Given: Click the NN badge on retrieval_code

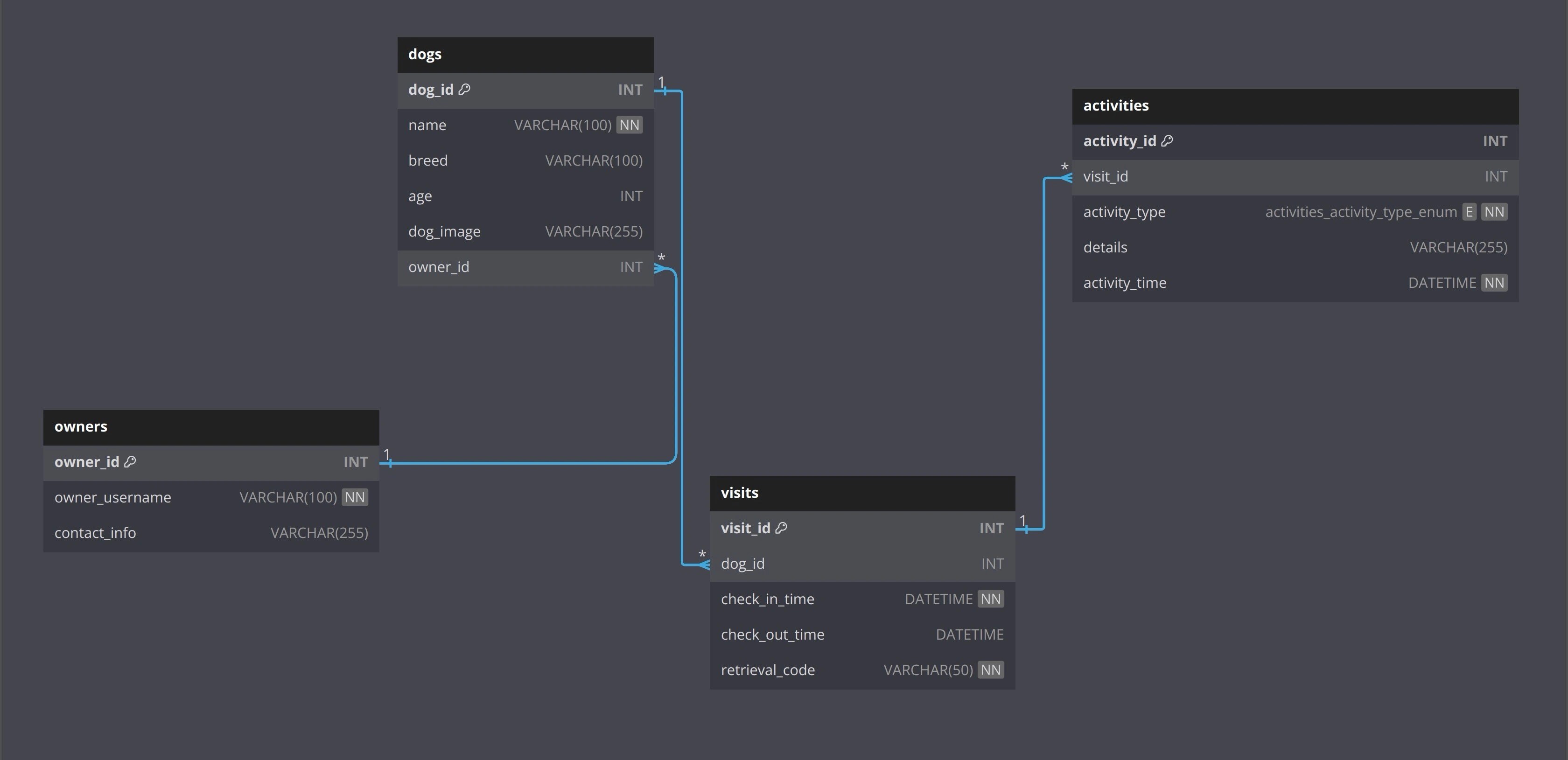Looking at the screenshot, I should point(990,670).
